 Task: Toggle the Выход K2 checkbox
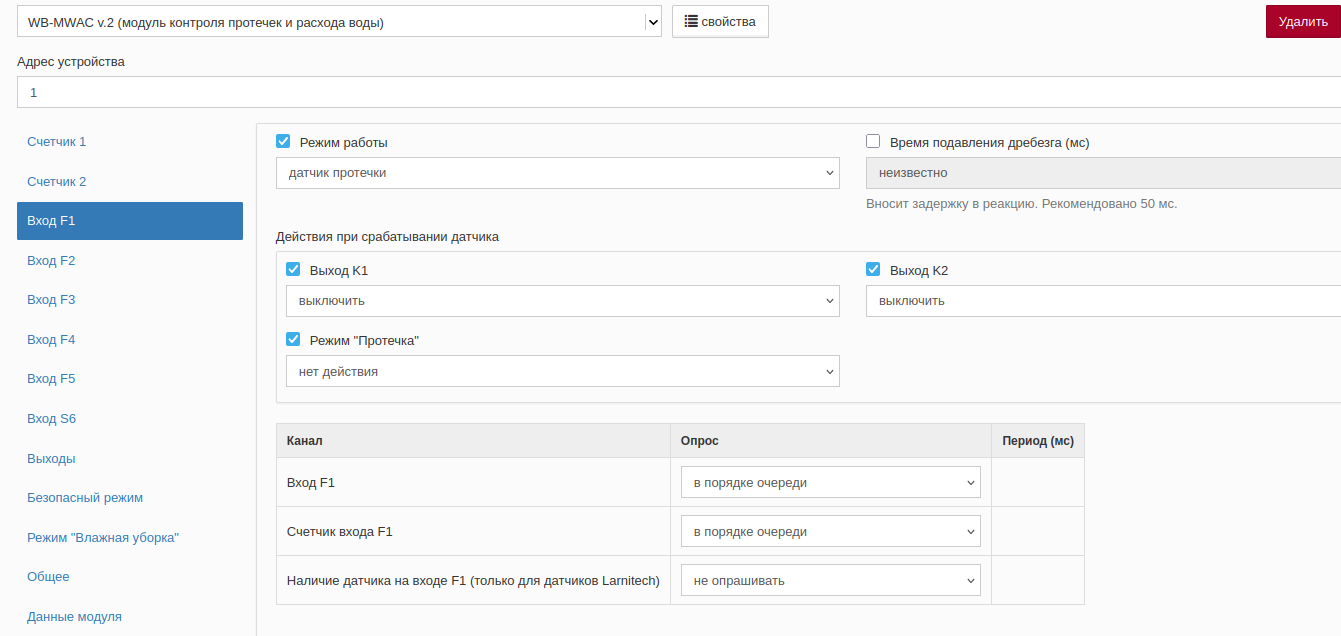coord(873,270)
